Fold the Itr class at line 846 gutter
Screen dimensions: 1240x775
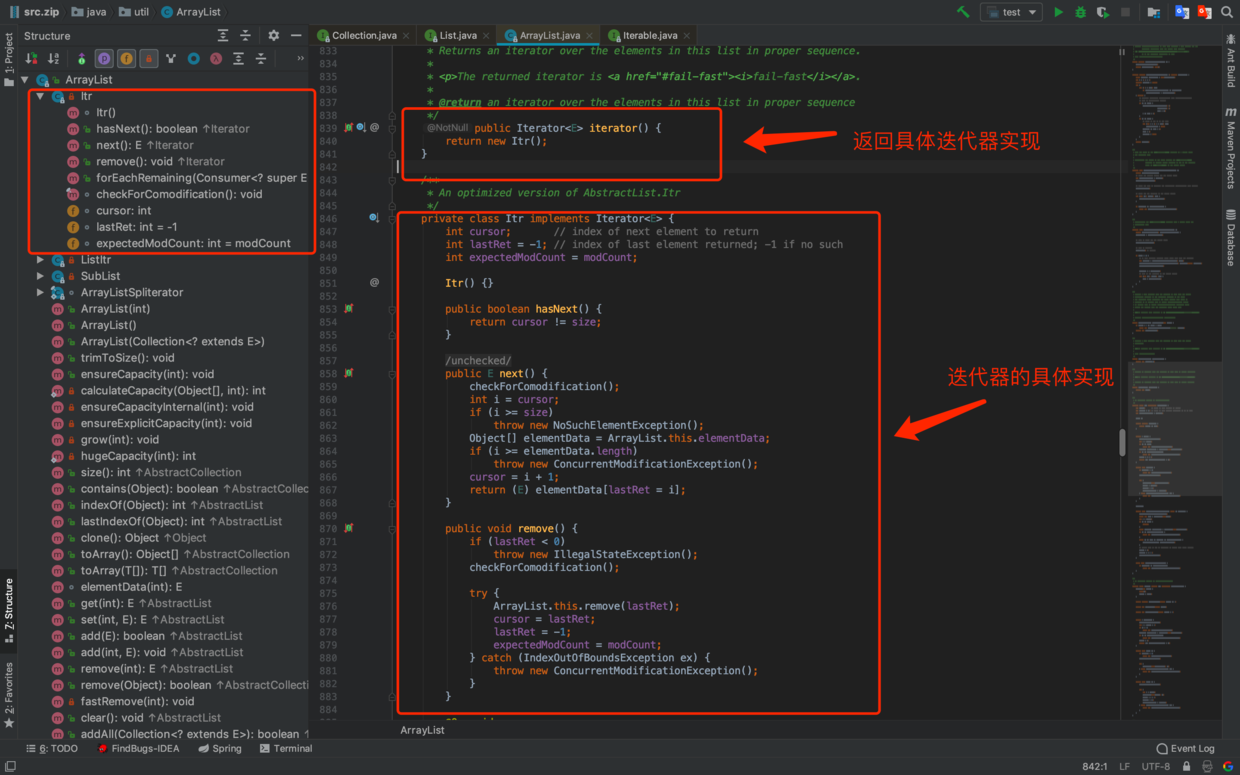point(393,218)
